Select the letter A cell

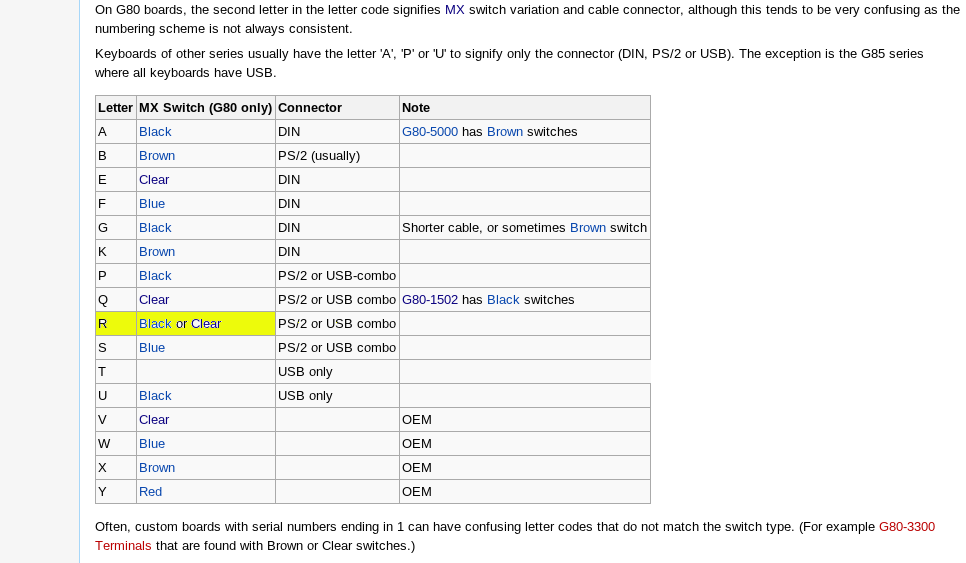(116, 132)
